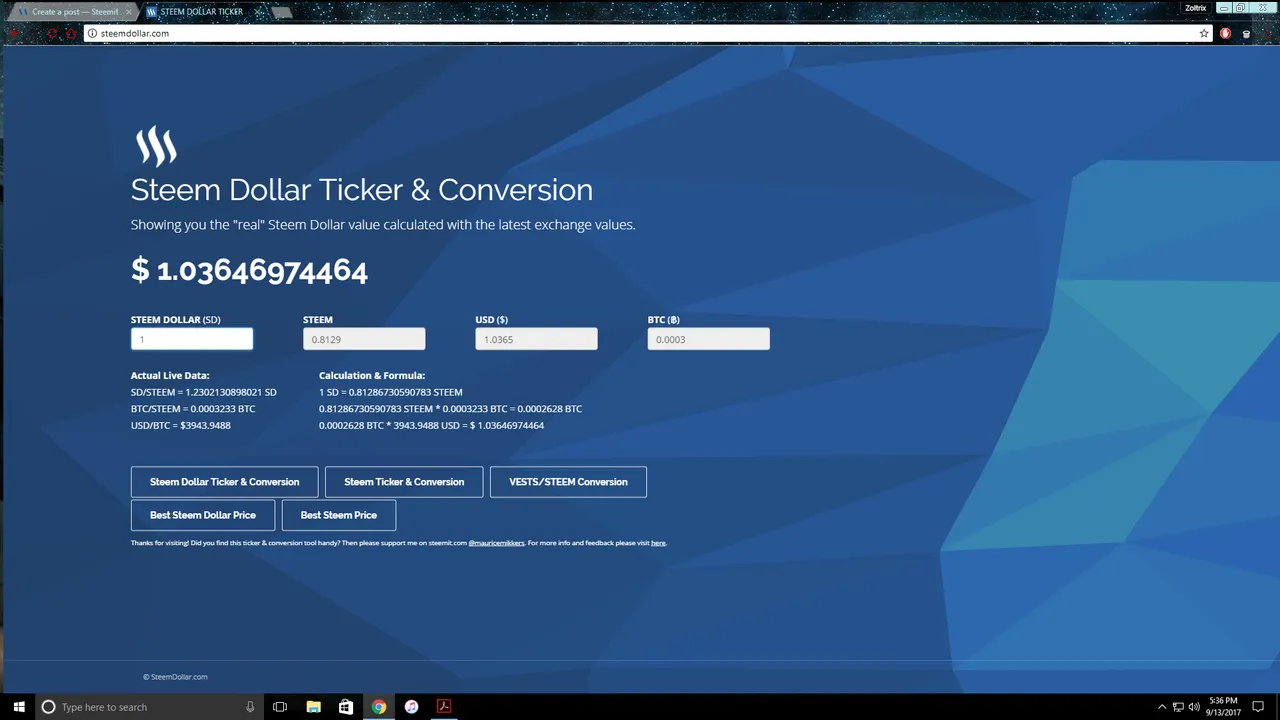Click the Steem logo icon
Viewport: 1280px width, 720px height.
(x=156, y=147)
